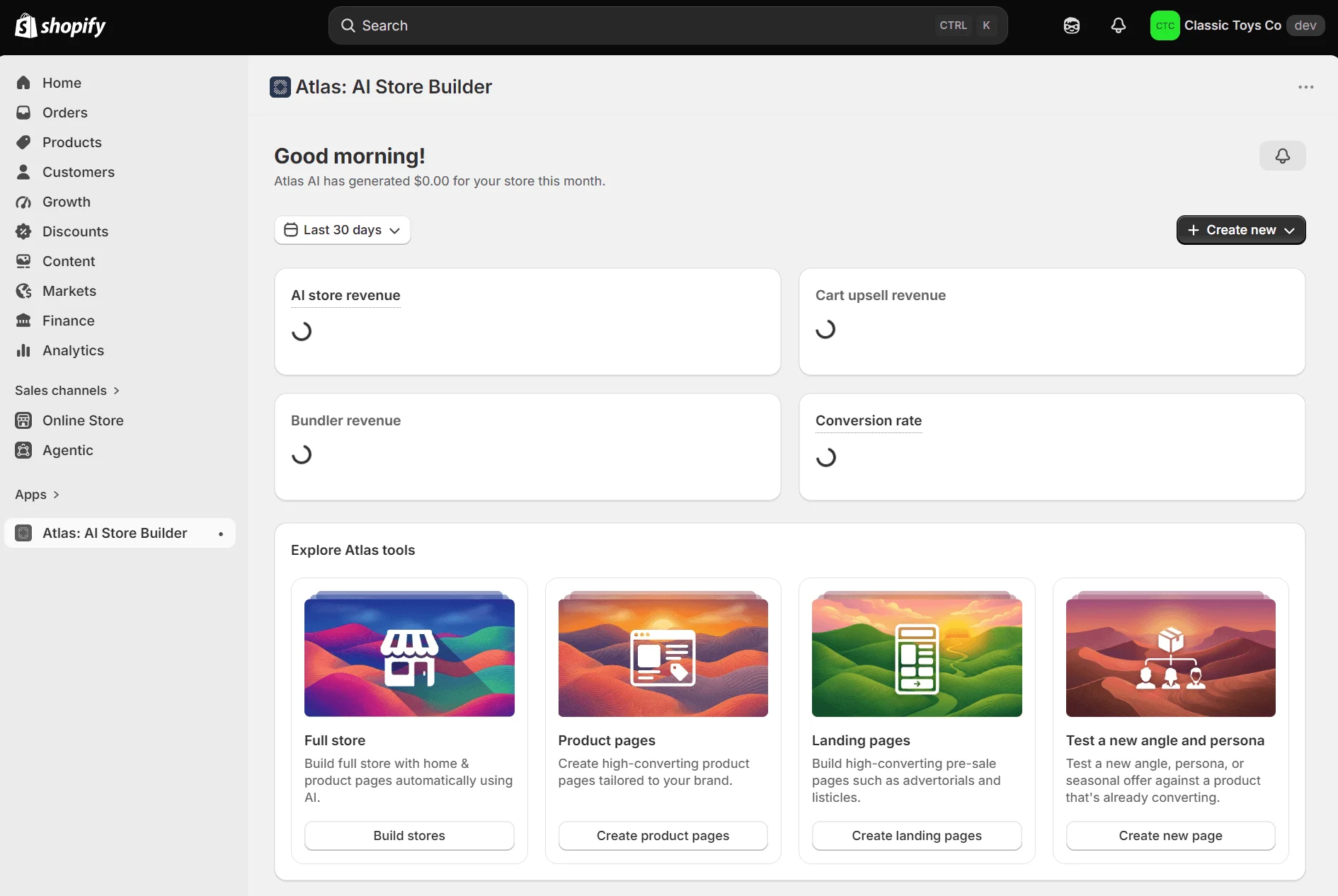Click Create product pages button
This screenshot has height=896, width=1338.
tap(663, 836)
